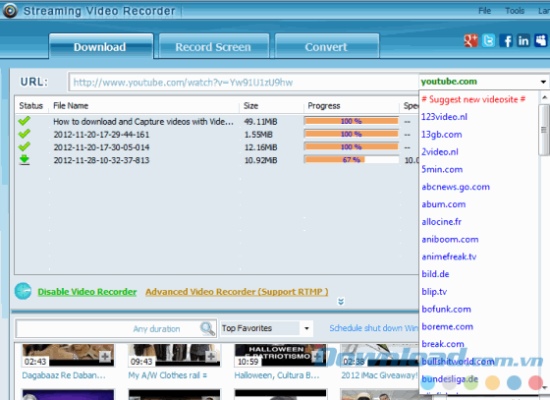Select file 2012-11-20-17-29-44-161

pyautogui.click(x=101, y=134)
